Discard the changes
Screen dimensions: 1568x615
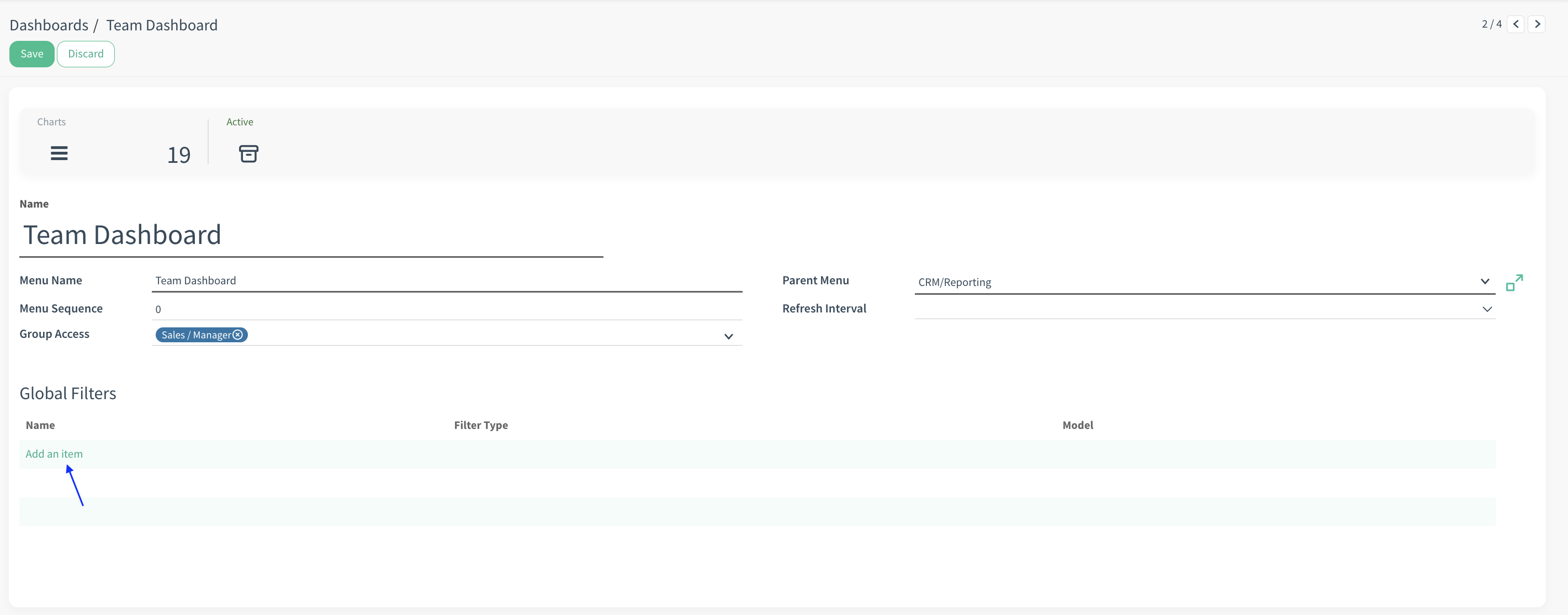(86, 54)
